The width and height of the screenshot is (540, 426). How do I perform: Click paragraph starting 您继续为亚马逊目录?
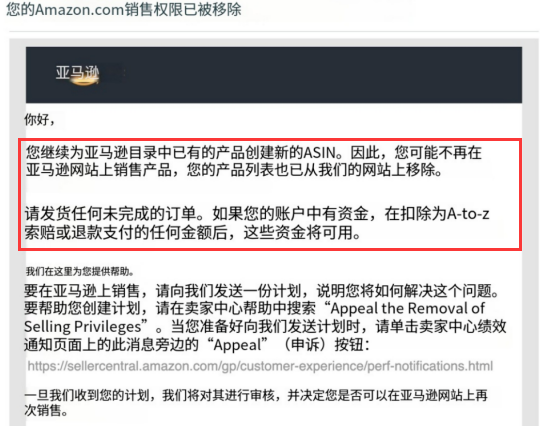tap(253, 161)
